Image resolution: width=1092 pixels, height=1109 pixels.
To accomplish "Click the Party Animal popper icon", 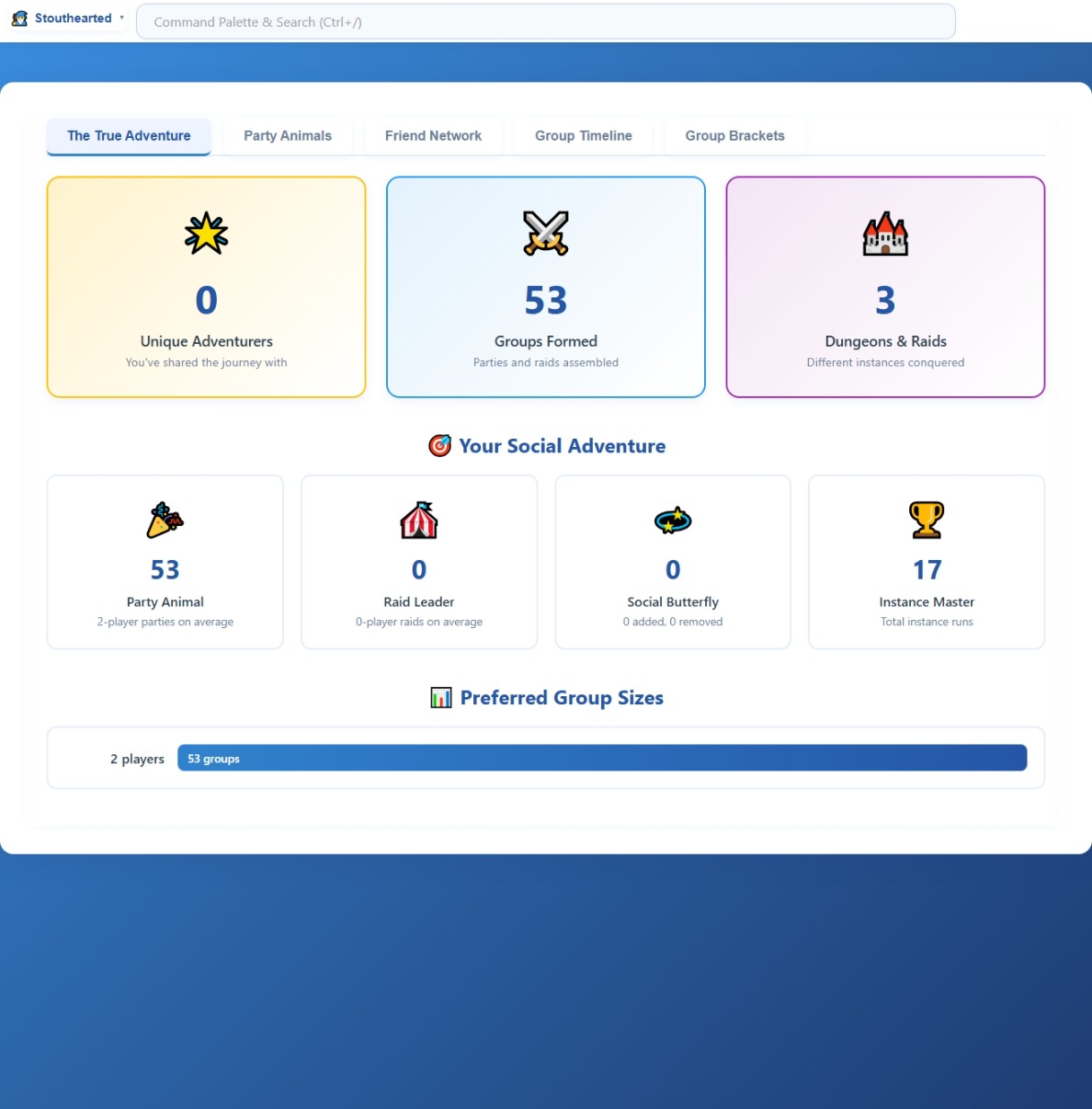I will pos(165,520).
